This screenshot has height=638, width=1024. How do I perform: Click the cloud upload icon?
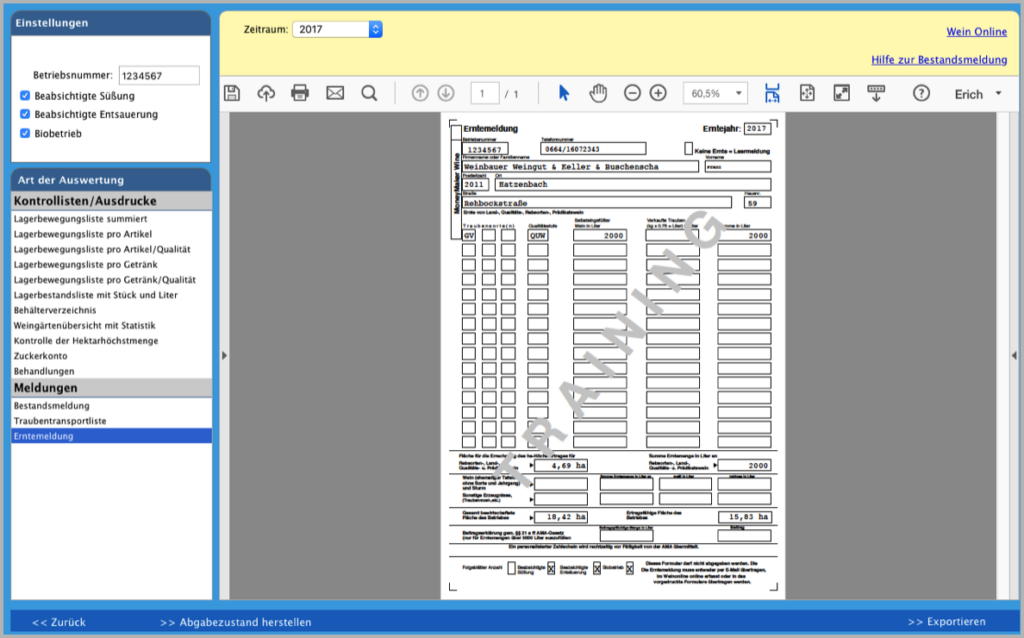click(x=266, y=93)
